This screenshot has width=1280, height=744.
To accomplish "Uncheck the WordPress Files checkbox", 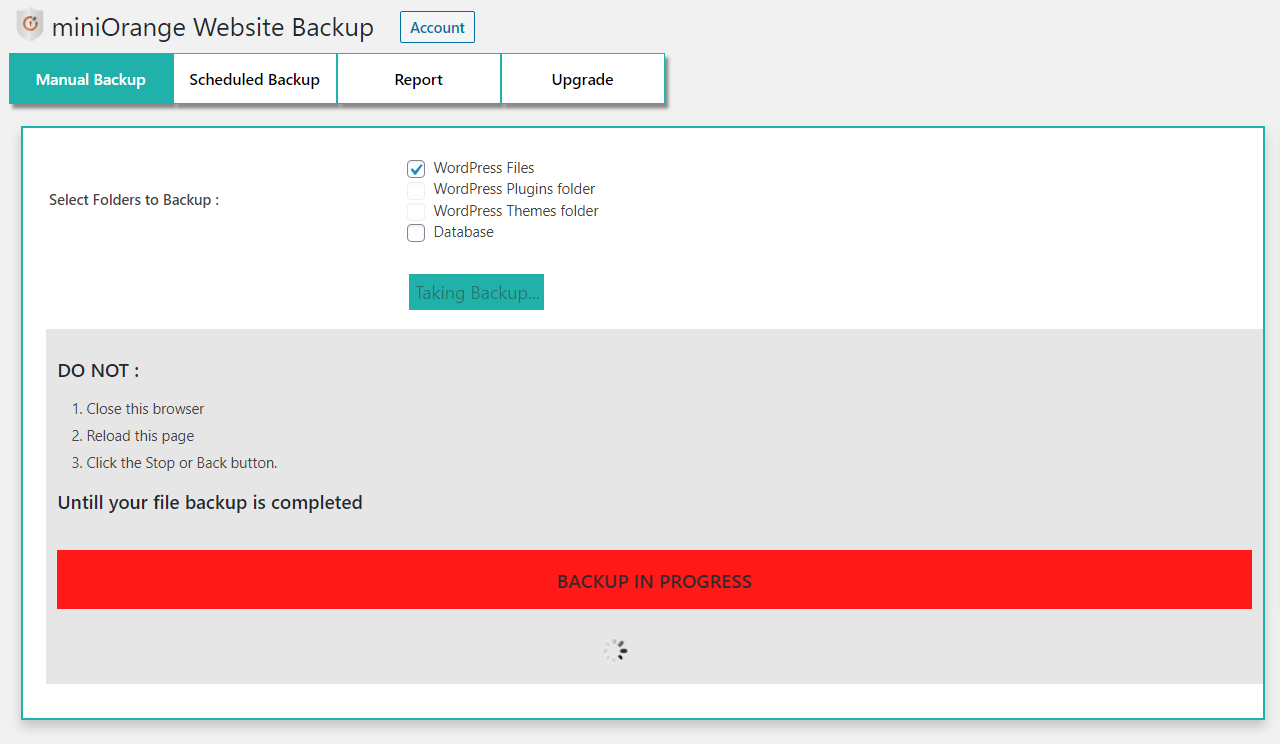I will click(416, 169).
